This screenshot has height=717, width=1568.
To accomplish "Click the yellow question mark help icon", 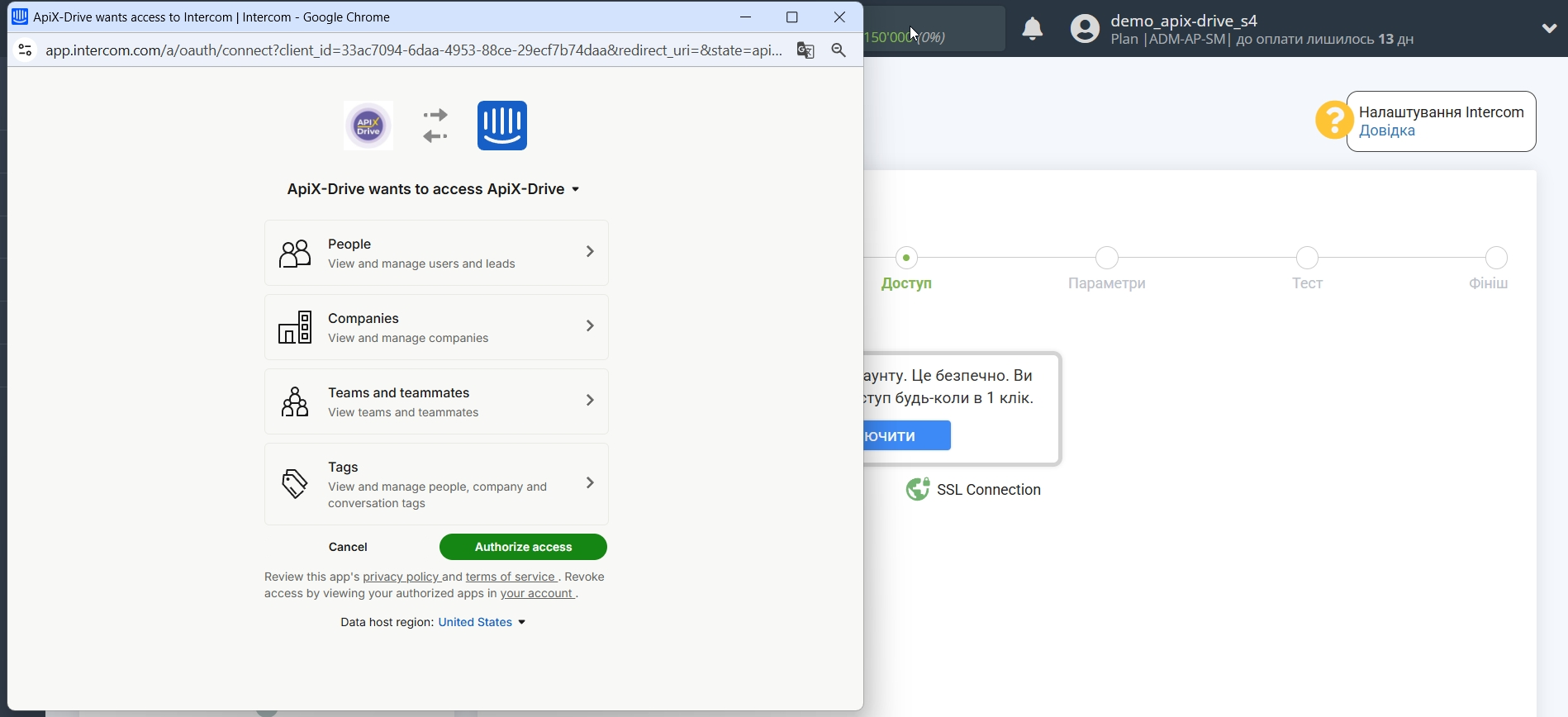I will coord(1333,121).
